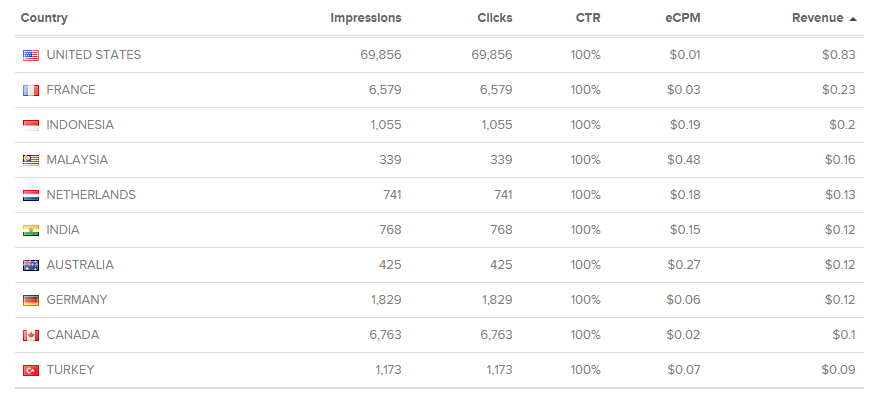Select the TURKEY row revenue value
The width and height of the screenshot is (876, 402).
839,370
